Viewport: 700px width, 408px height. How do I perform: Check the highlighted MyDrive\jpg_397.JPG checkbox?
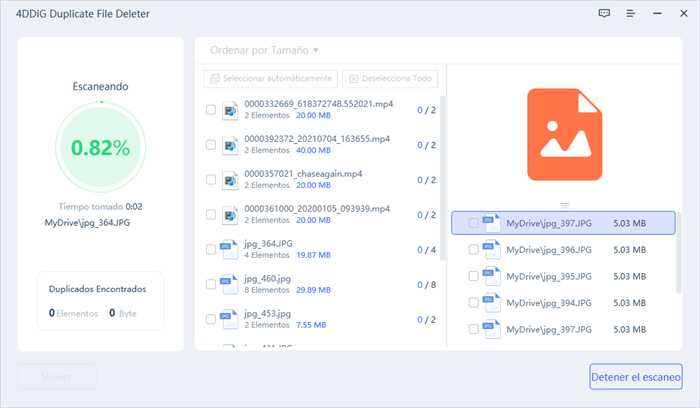(x=473, y=223)
